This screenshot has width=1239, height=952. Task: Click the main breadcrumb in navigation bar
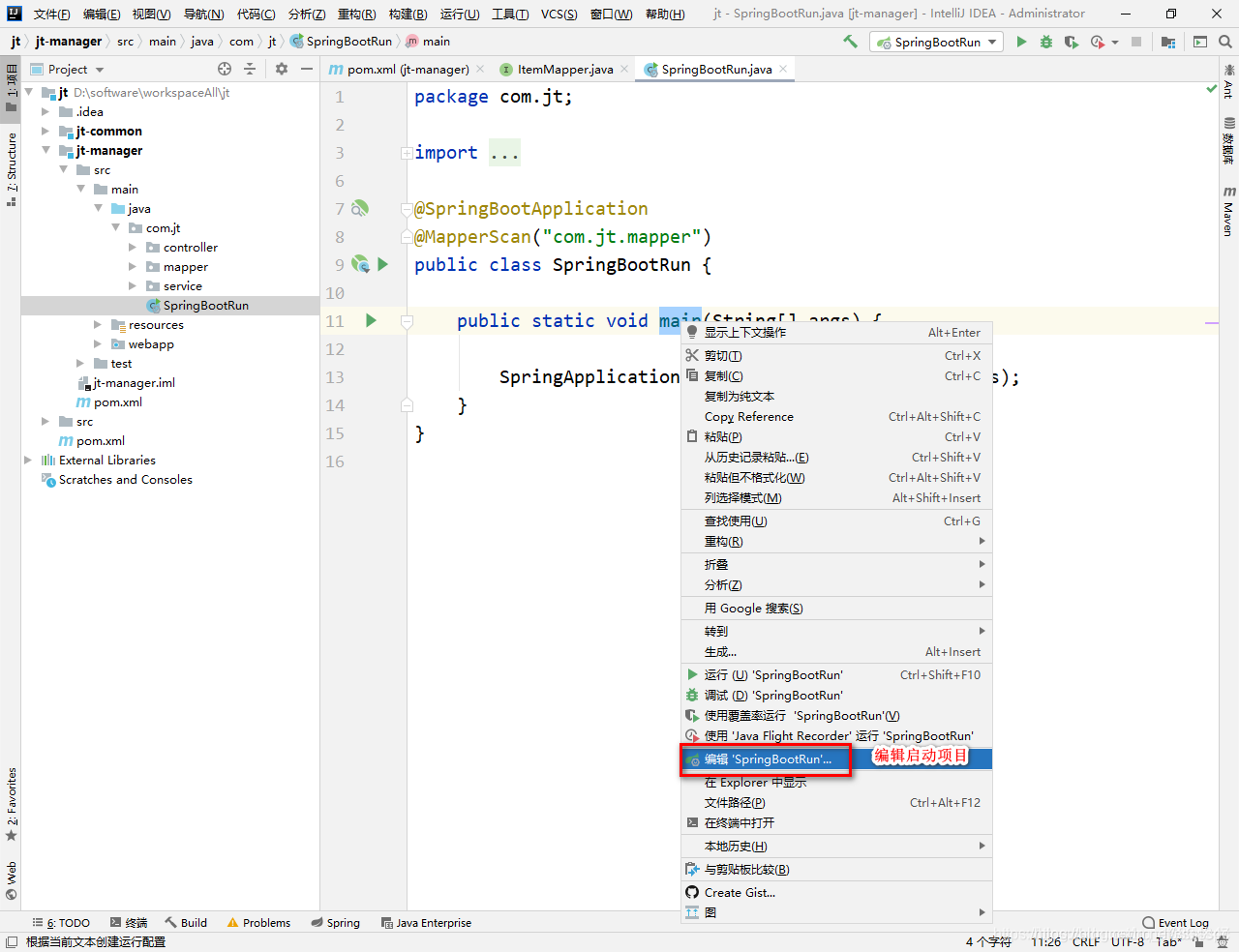tap(429, 42)
